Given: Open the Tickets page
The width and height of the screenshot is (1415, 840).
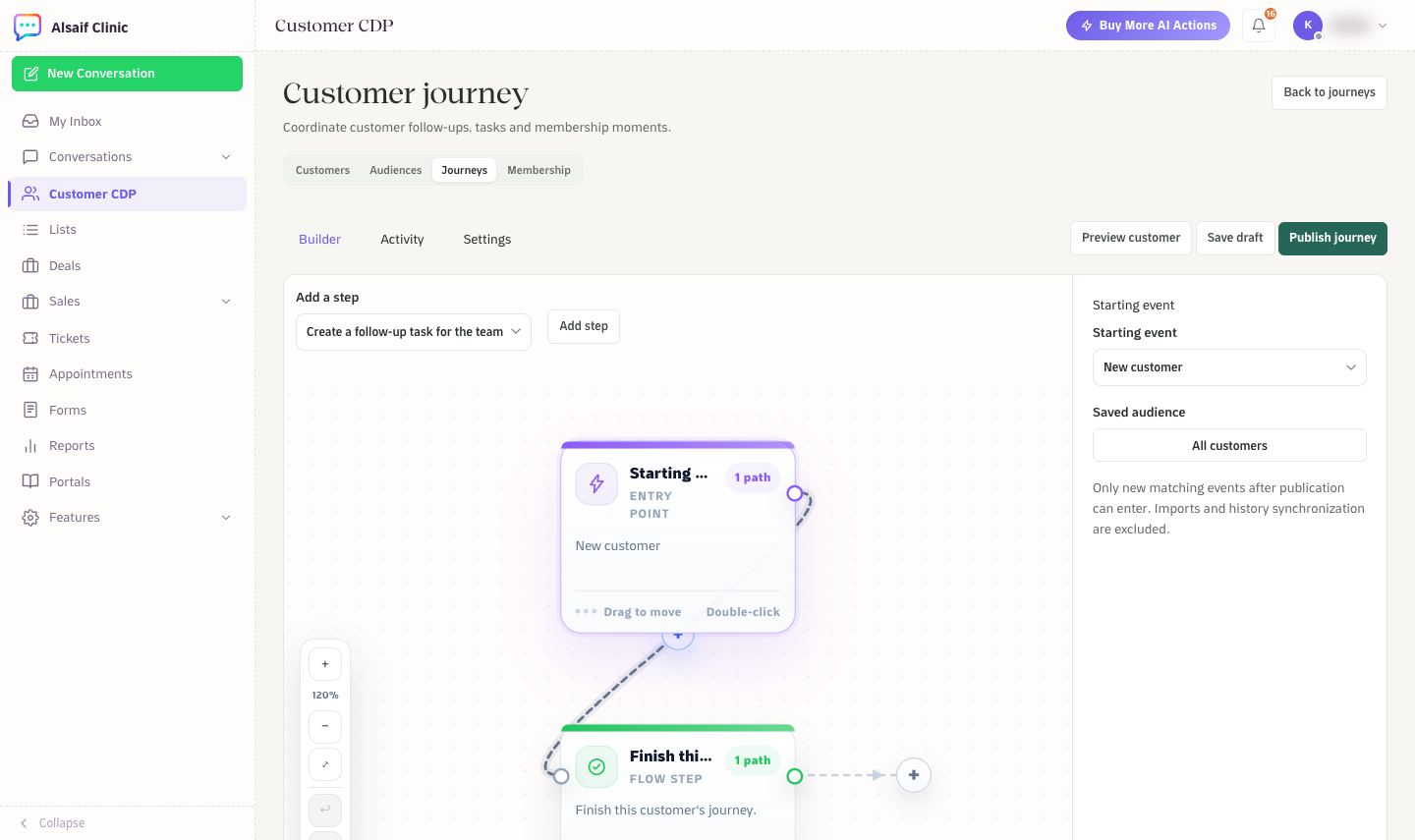Looking at the screenshot, I should [127, 338].
